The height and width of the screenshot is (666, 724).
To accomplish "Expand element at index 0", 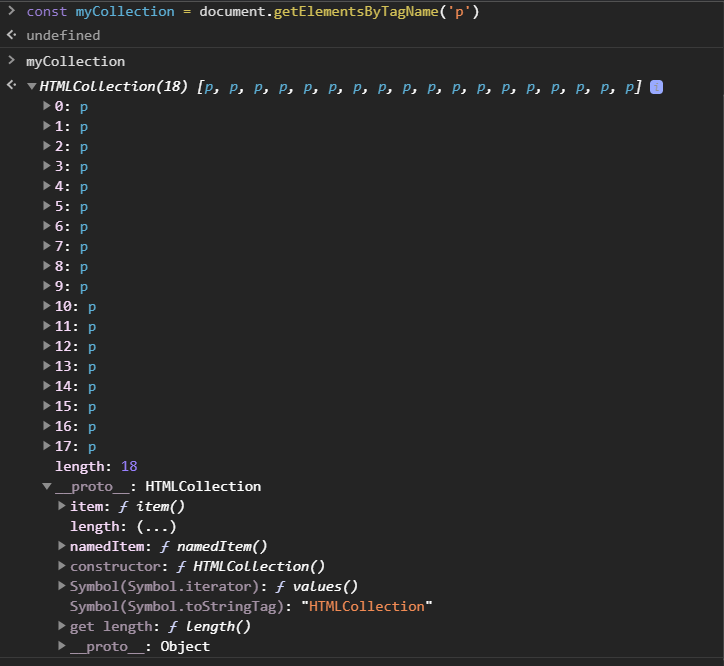I will (x=47, y=106).
